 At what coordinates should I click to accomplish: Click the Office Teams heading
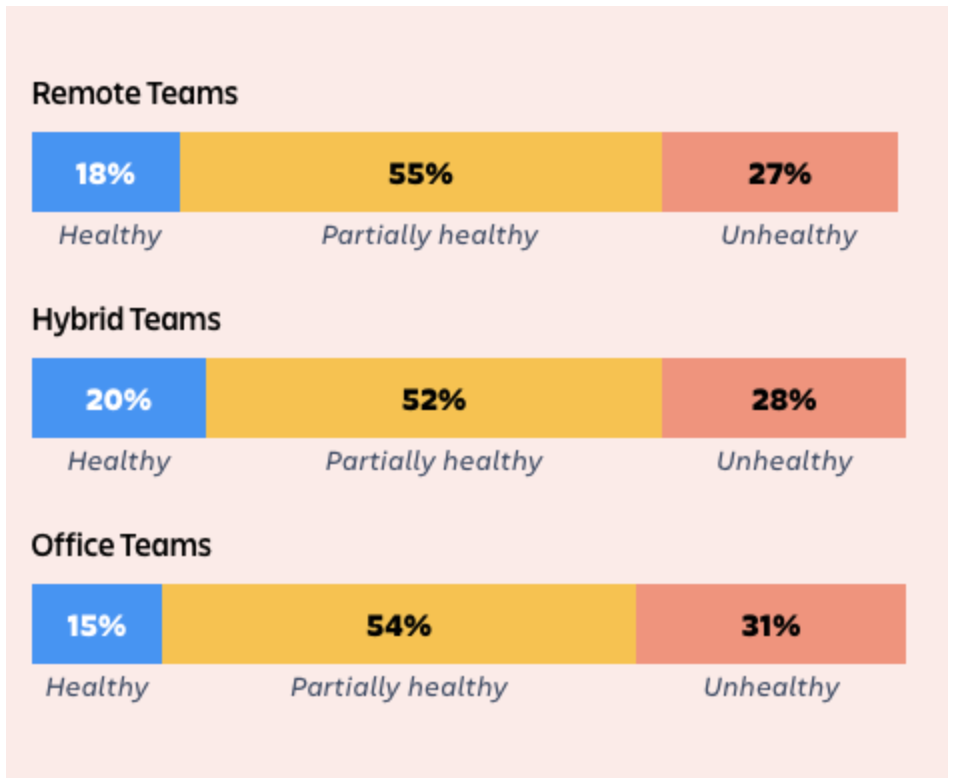(121, 545)
